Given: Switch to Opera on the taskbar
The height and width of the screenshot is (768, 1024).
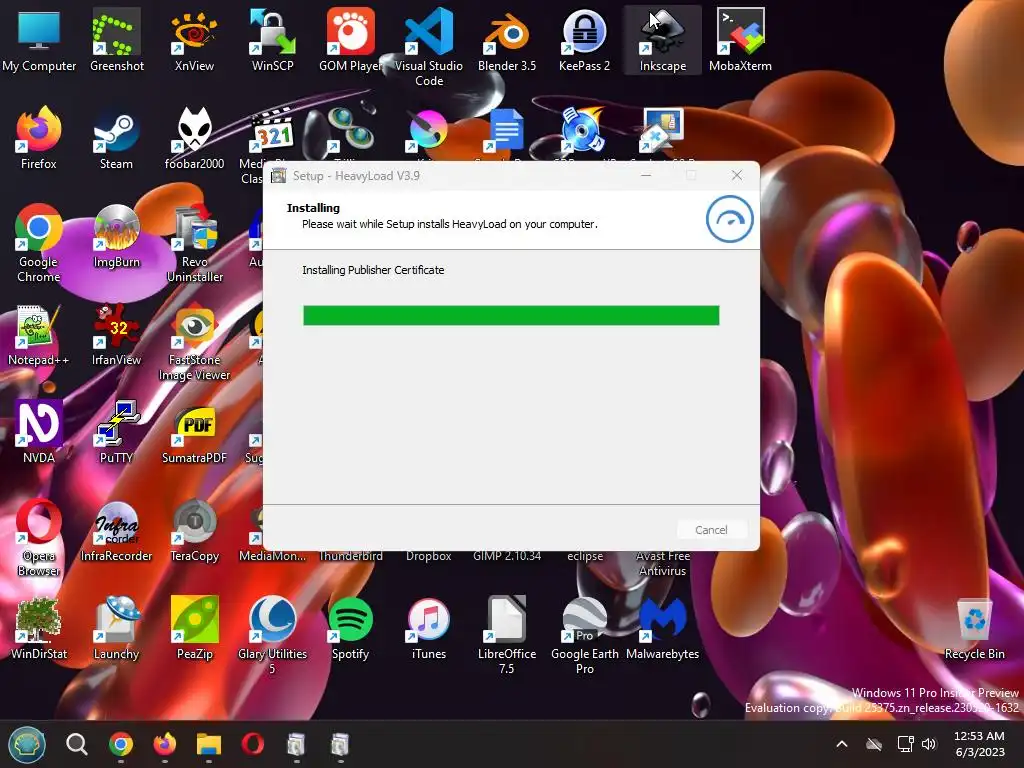Looking at the screenshot, I should pyautogui.click(x=253, y=744).
